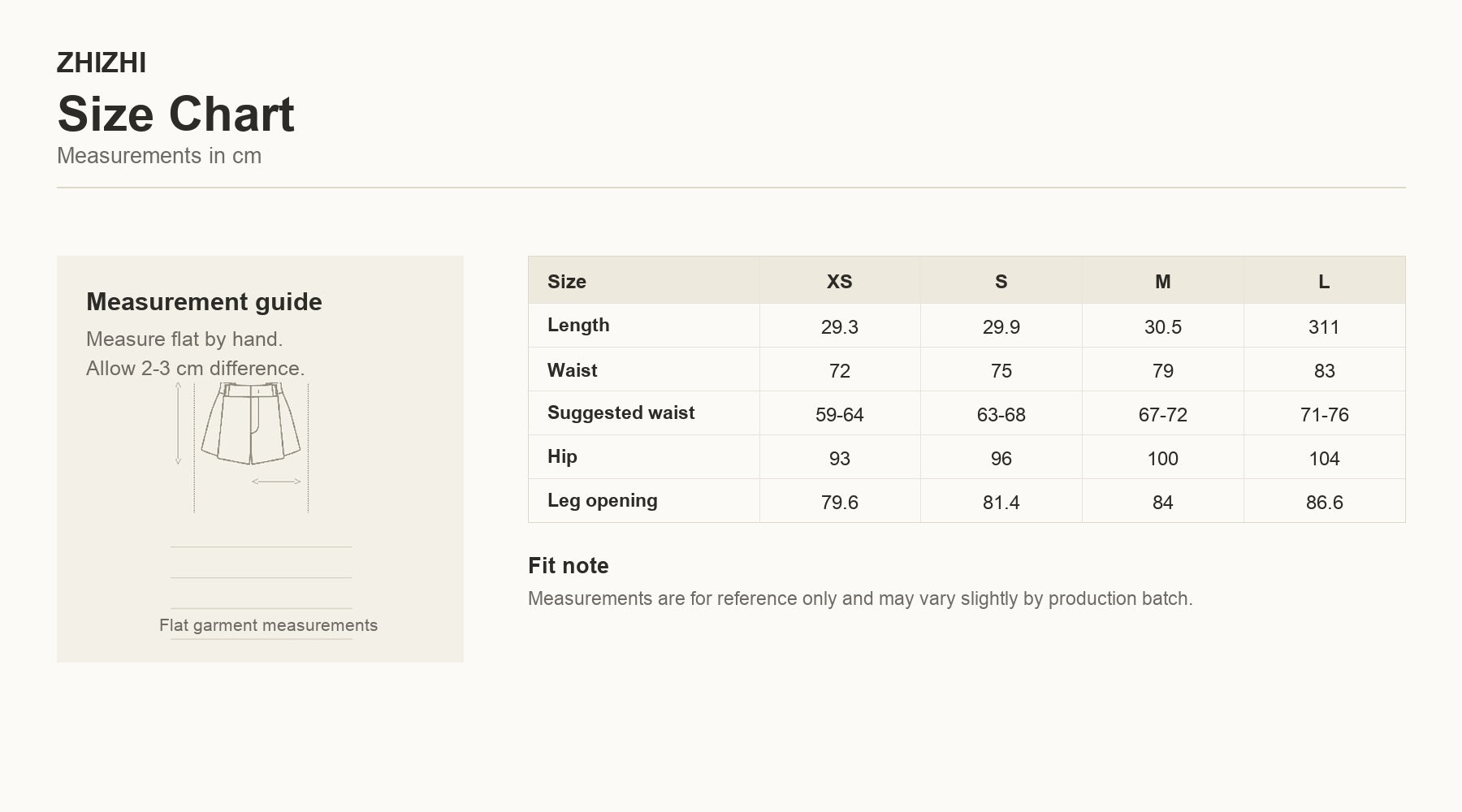The image size is (1462, 812).
Task: Click the S size column header
Action: [1001, 281]
